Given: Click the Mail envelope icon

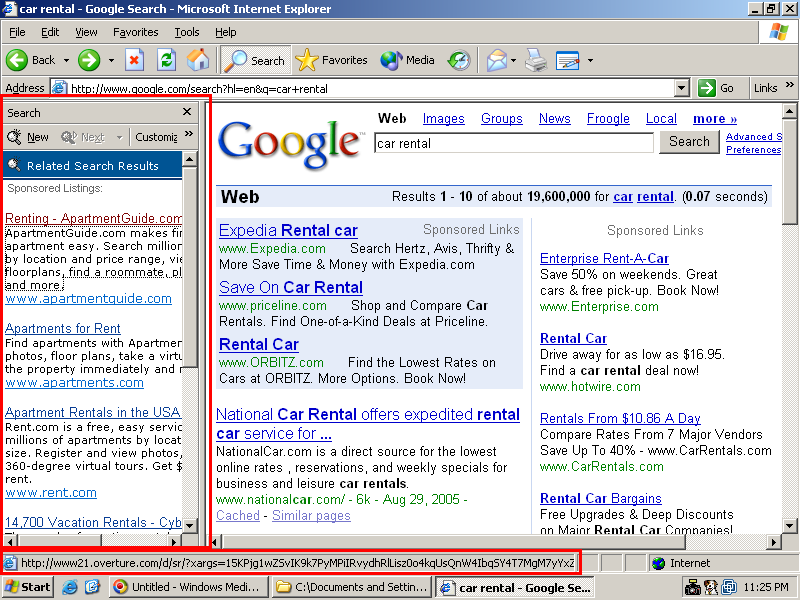Looking at the screenshot, I should 496,60.
